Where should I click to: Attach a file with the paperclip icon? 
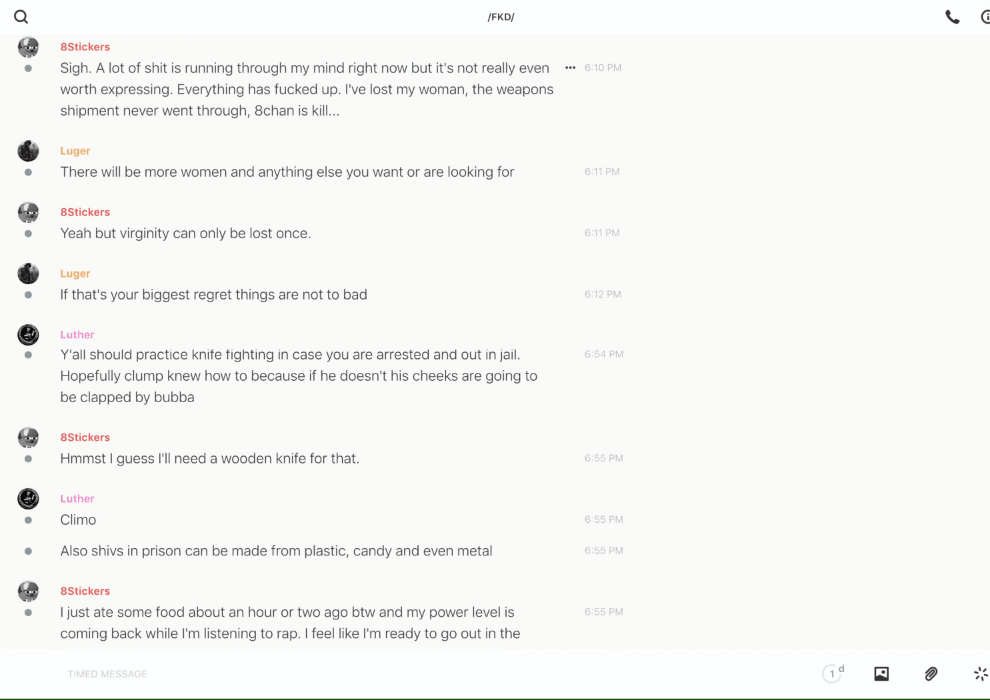(x=931, y=674)
